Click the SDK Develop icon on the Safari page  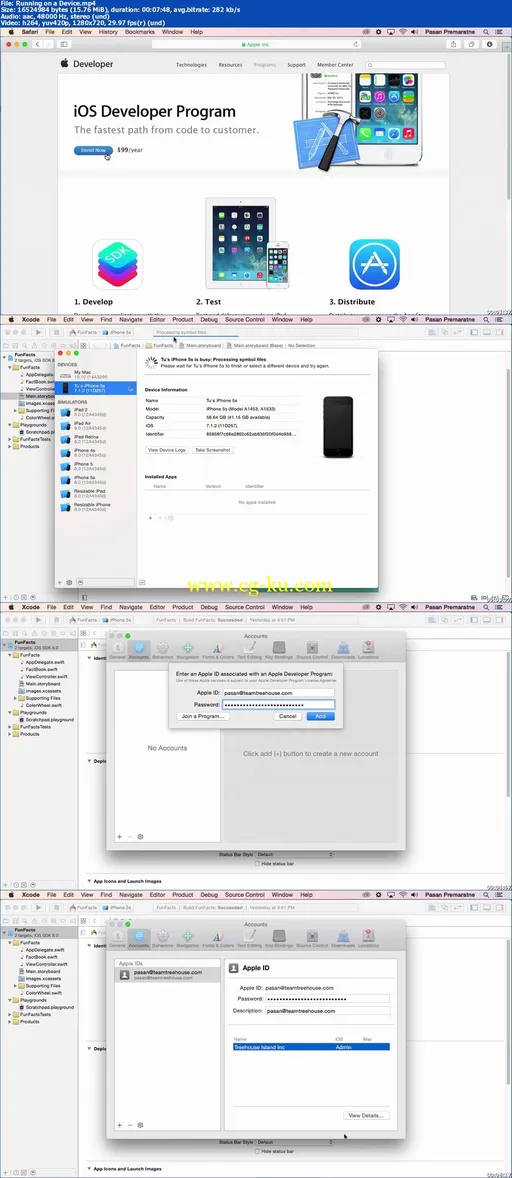click(x=118, y=265)
